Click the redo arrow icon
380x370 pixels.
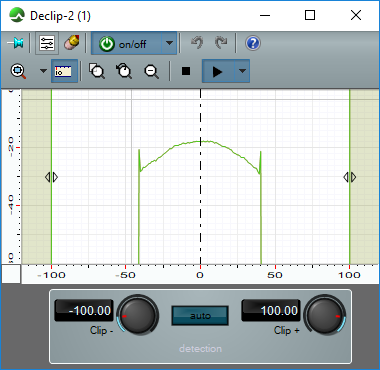click(x=221, y=43)
